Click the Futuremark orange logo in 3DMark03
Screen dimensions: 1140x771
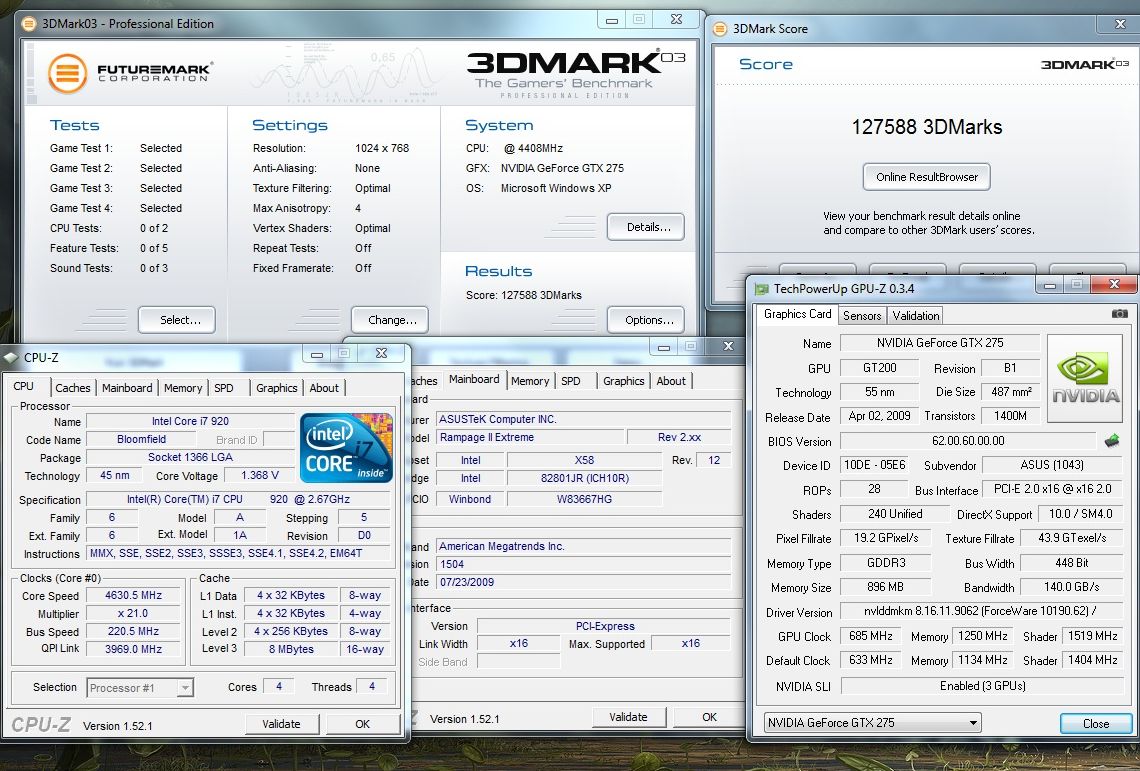click(68, 73)
